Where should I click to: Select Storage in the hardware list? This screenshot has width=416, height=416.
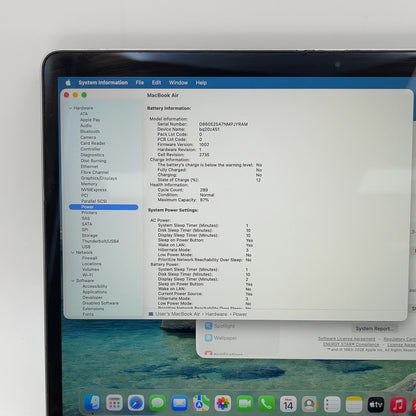tap(90, 235)
